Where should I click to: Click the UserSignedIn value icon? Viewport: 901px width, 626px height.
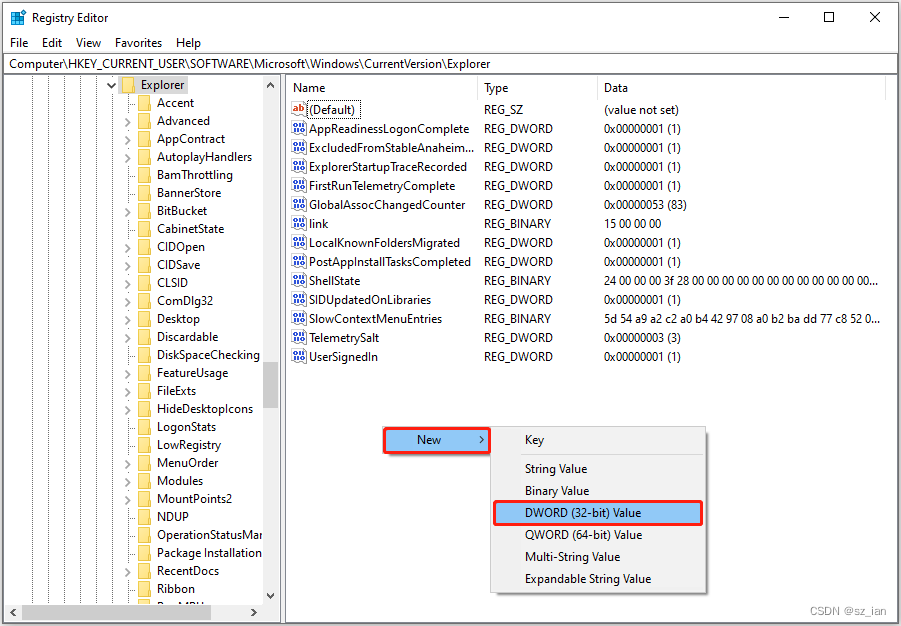(x=299, y=356)
